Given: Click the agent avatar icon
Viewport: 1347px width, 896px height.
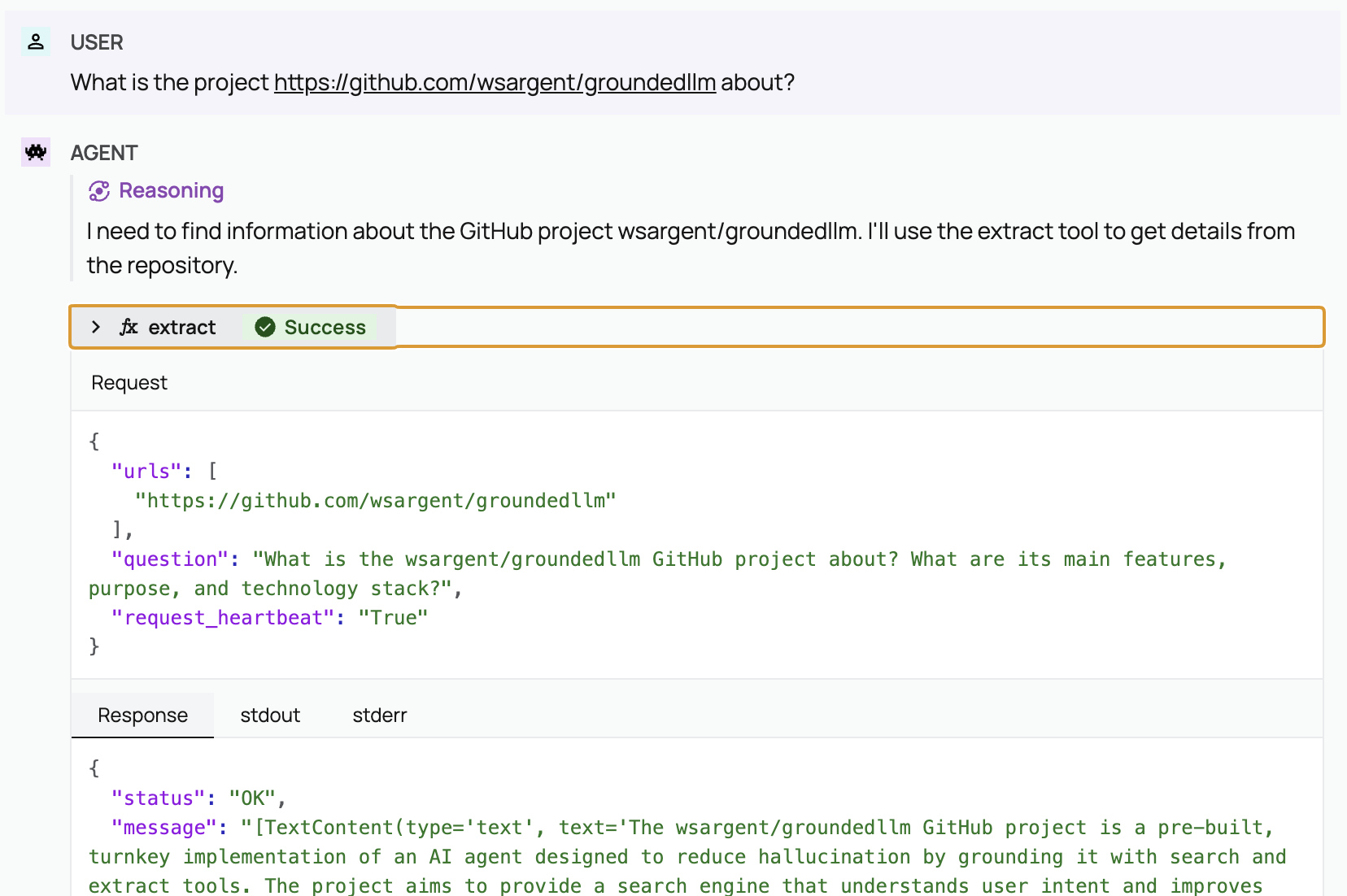Looking at the screenshot, I should point(36,152).
